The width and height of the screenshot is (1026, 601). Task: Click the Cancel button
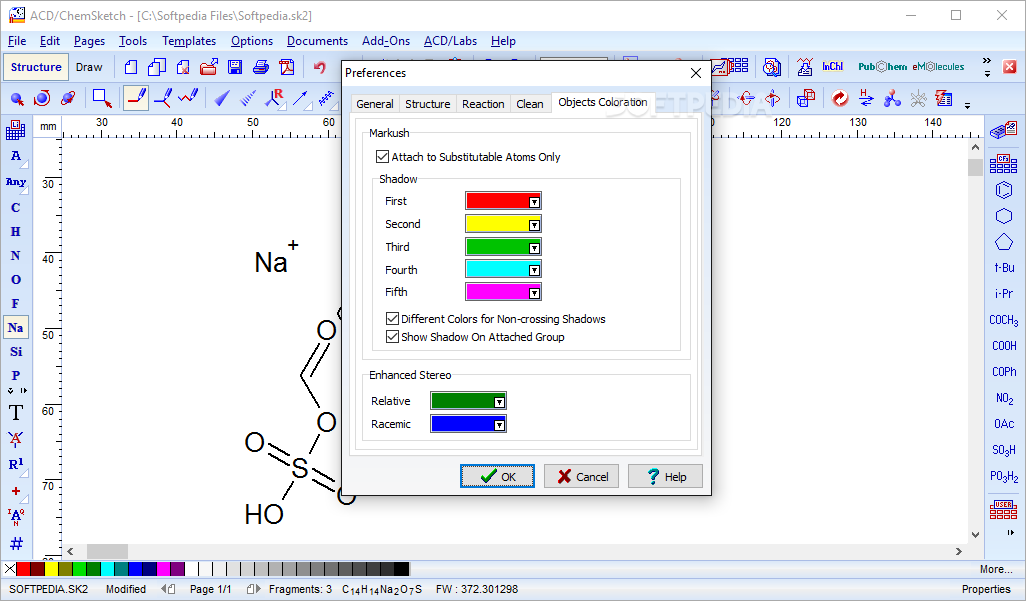pyautogui.click(x=581, y=477)
